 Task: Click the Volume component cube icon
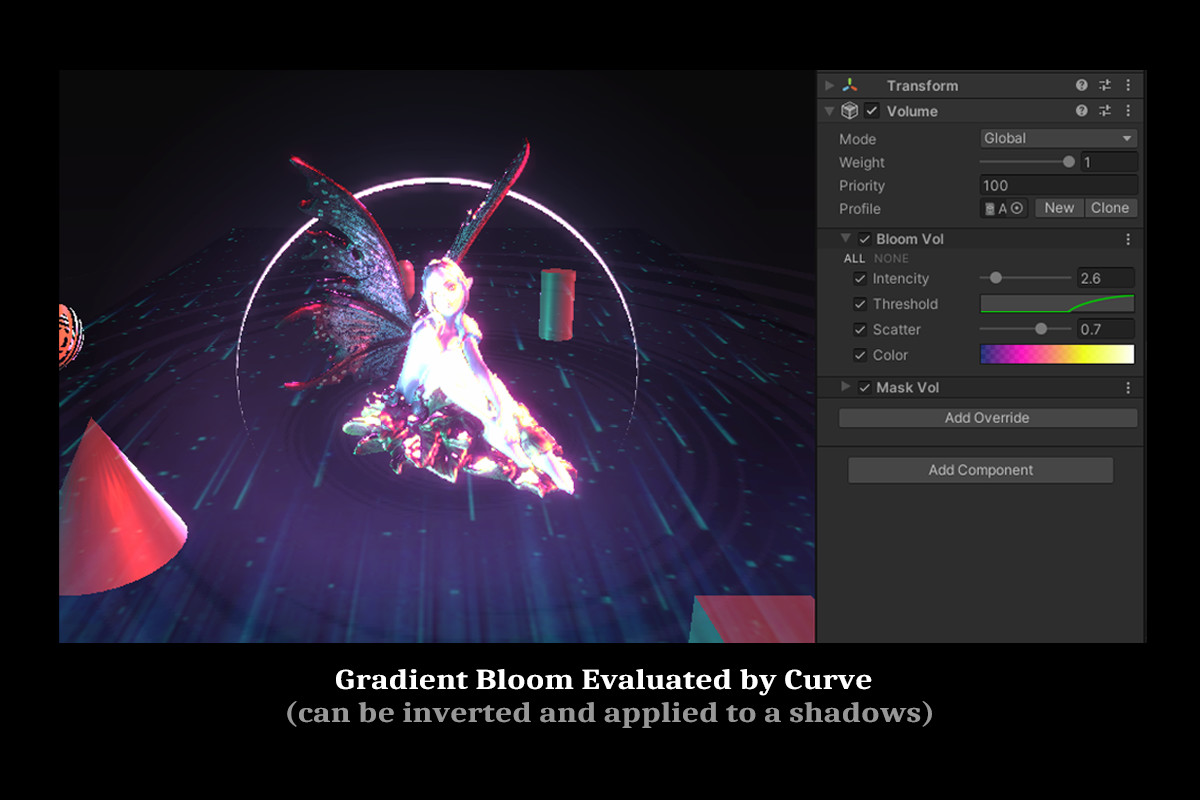(x=849, y=111)
